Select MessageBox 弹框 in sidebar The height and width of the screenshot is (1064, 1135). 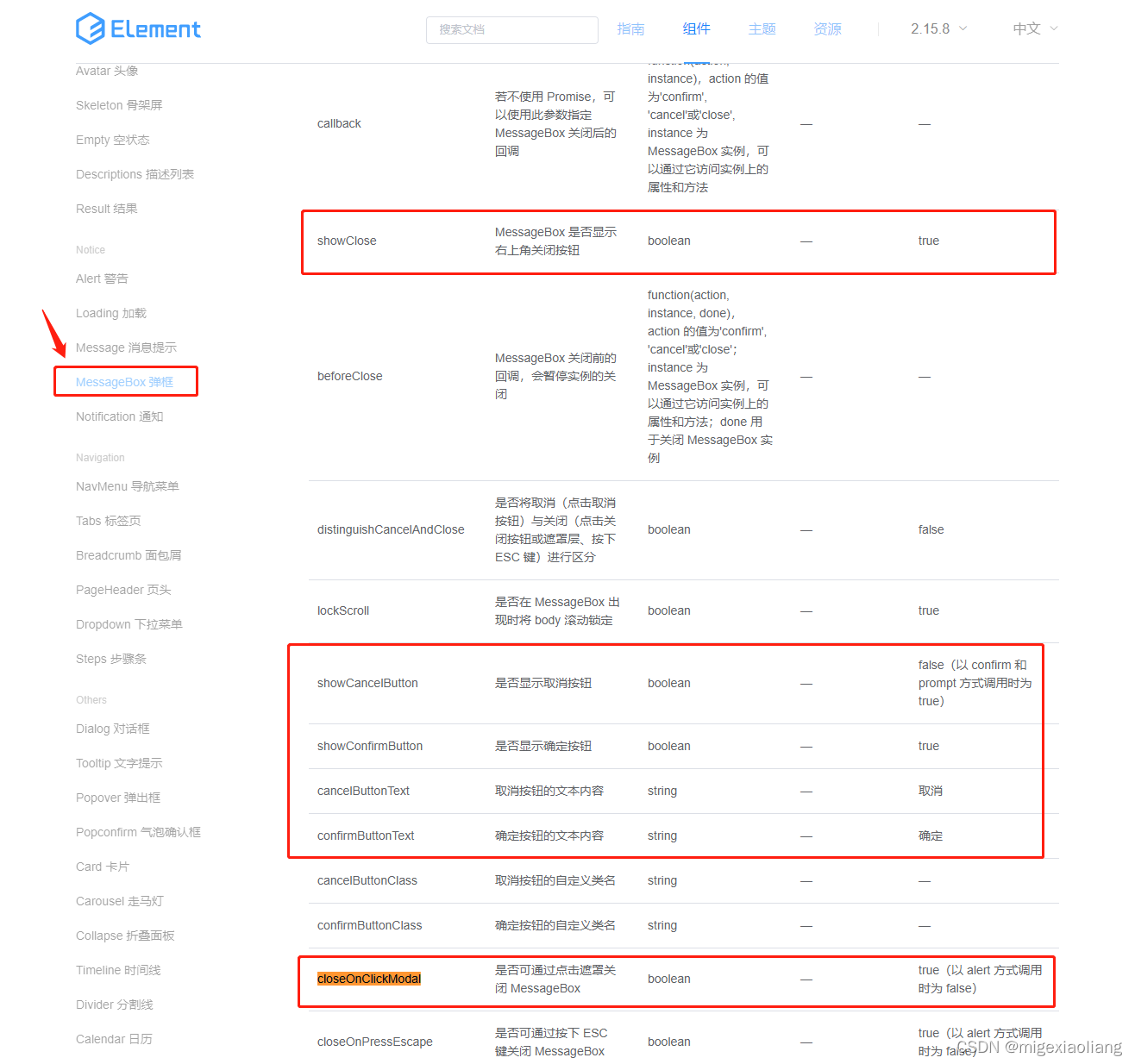point(124,382)
